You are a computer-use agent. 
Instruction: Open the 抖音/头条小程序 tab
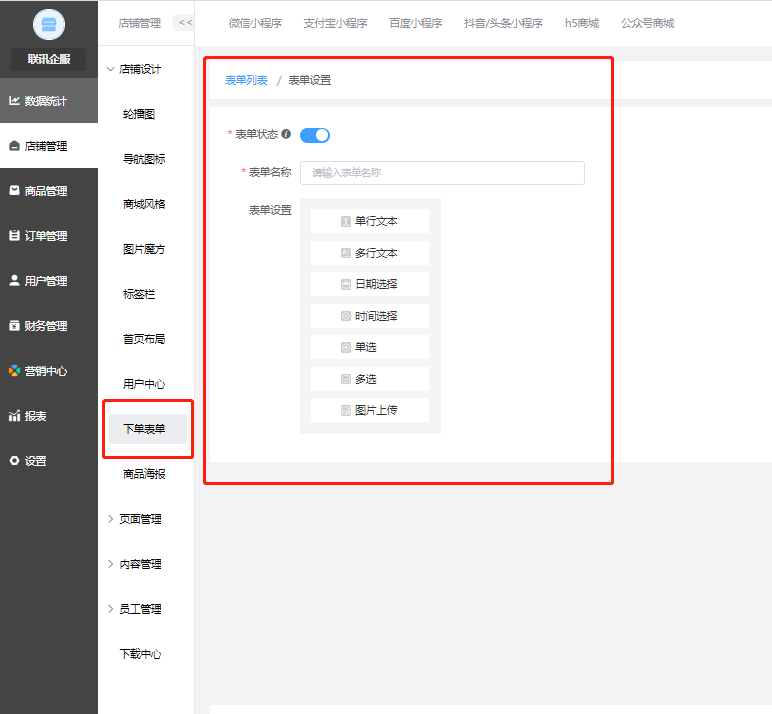tap(503, 23)
